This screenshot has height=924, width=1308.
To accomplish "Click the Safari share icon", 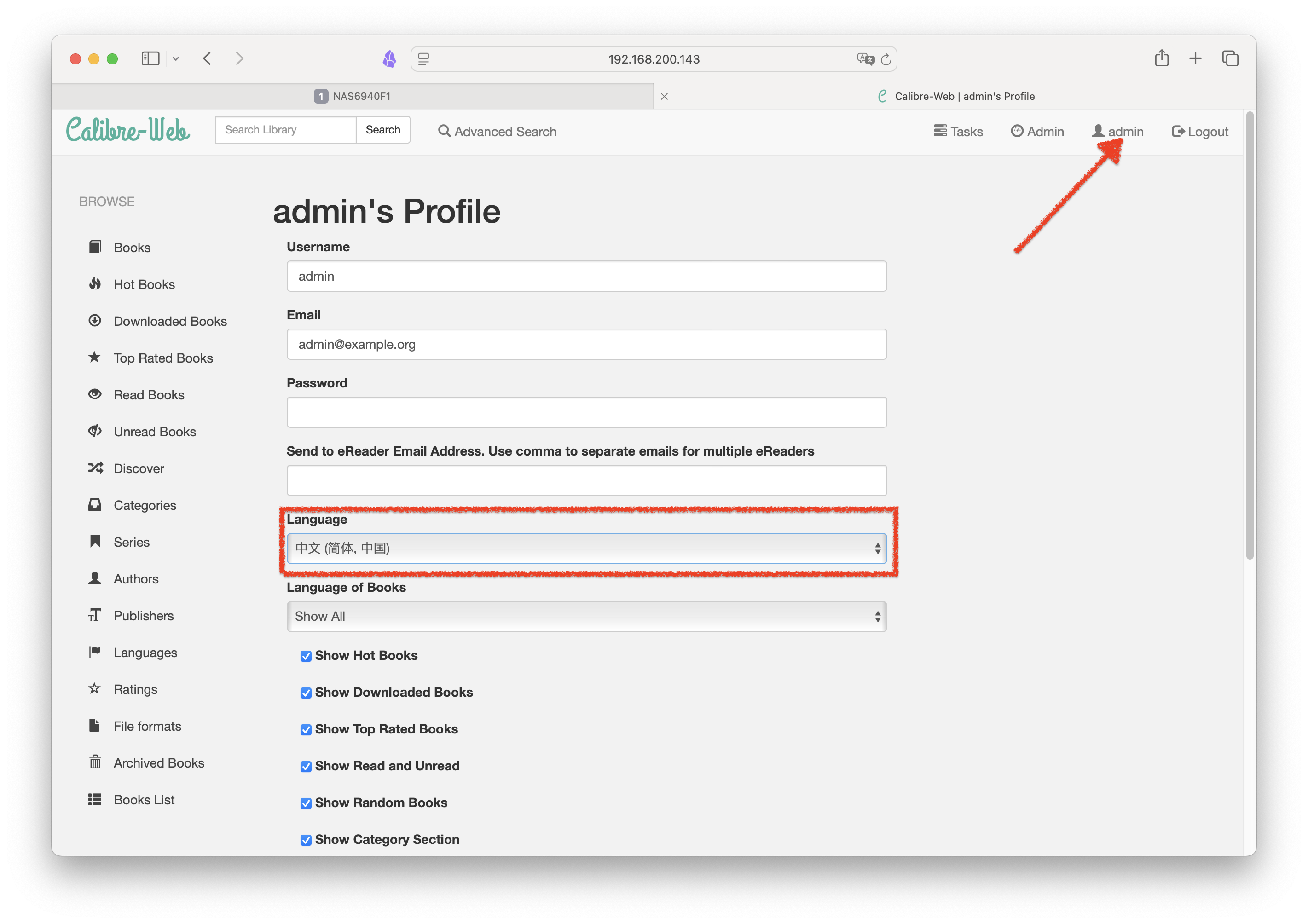I will click(1162, 58).
